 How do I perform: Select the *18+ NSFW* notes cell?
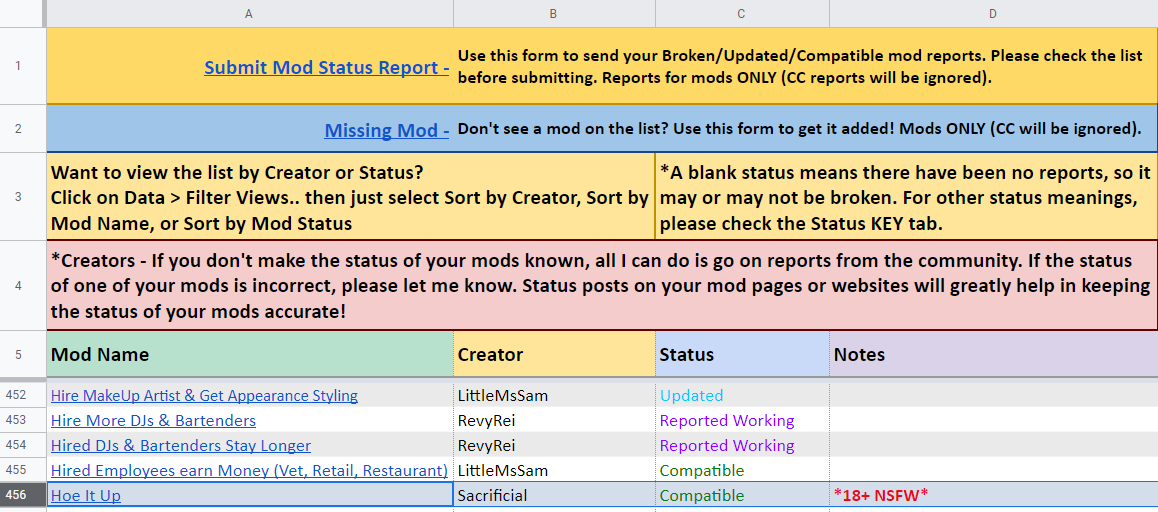click(993, 496)
